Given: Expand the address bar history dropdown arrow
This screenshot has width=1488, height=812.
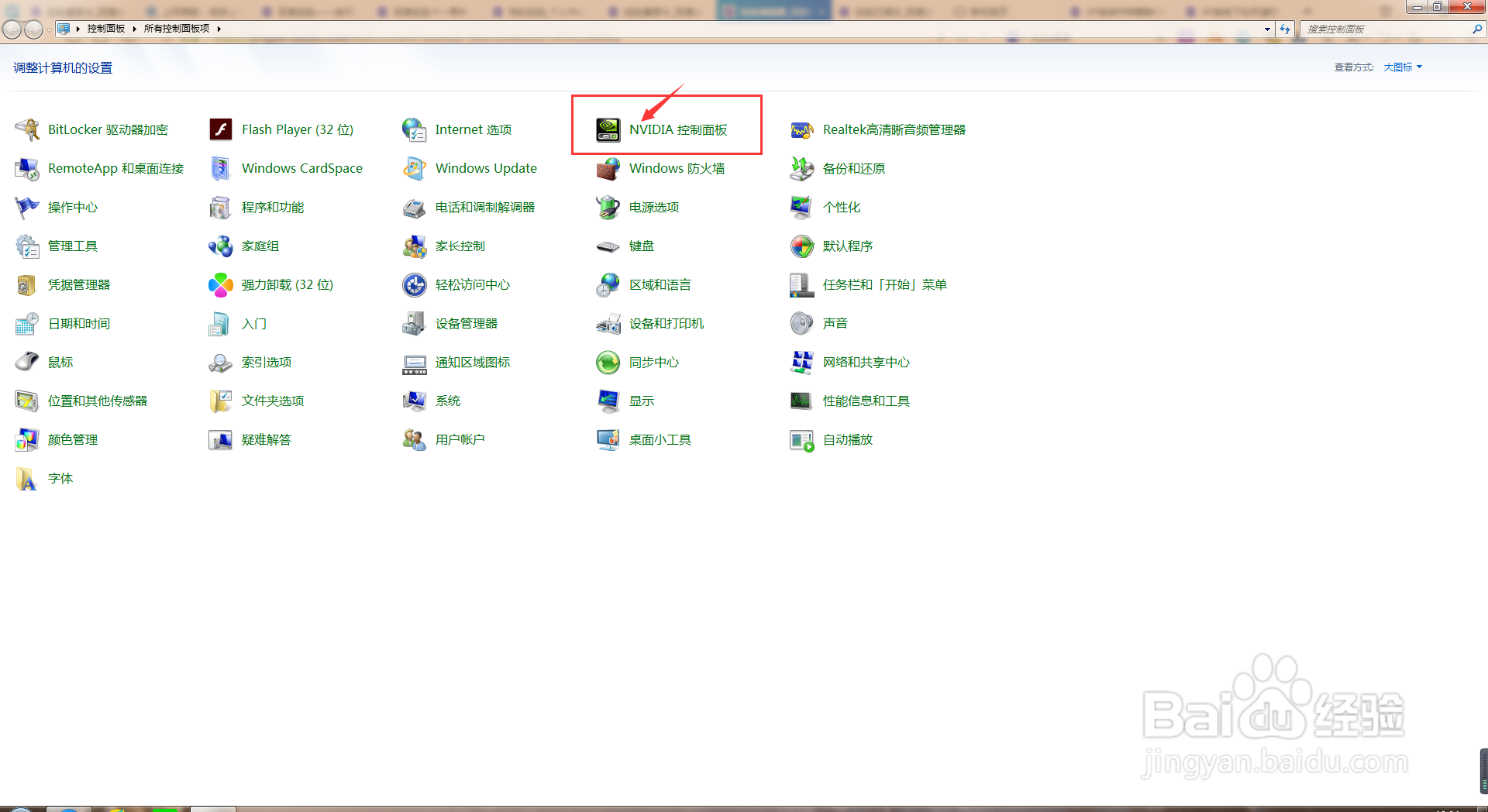Looking at the screenshot, I should pyautogui.click(x=1267, y=29).
